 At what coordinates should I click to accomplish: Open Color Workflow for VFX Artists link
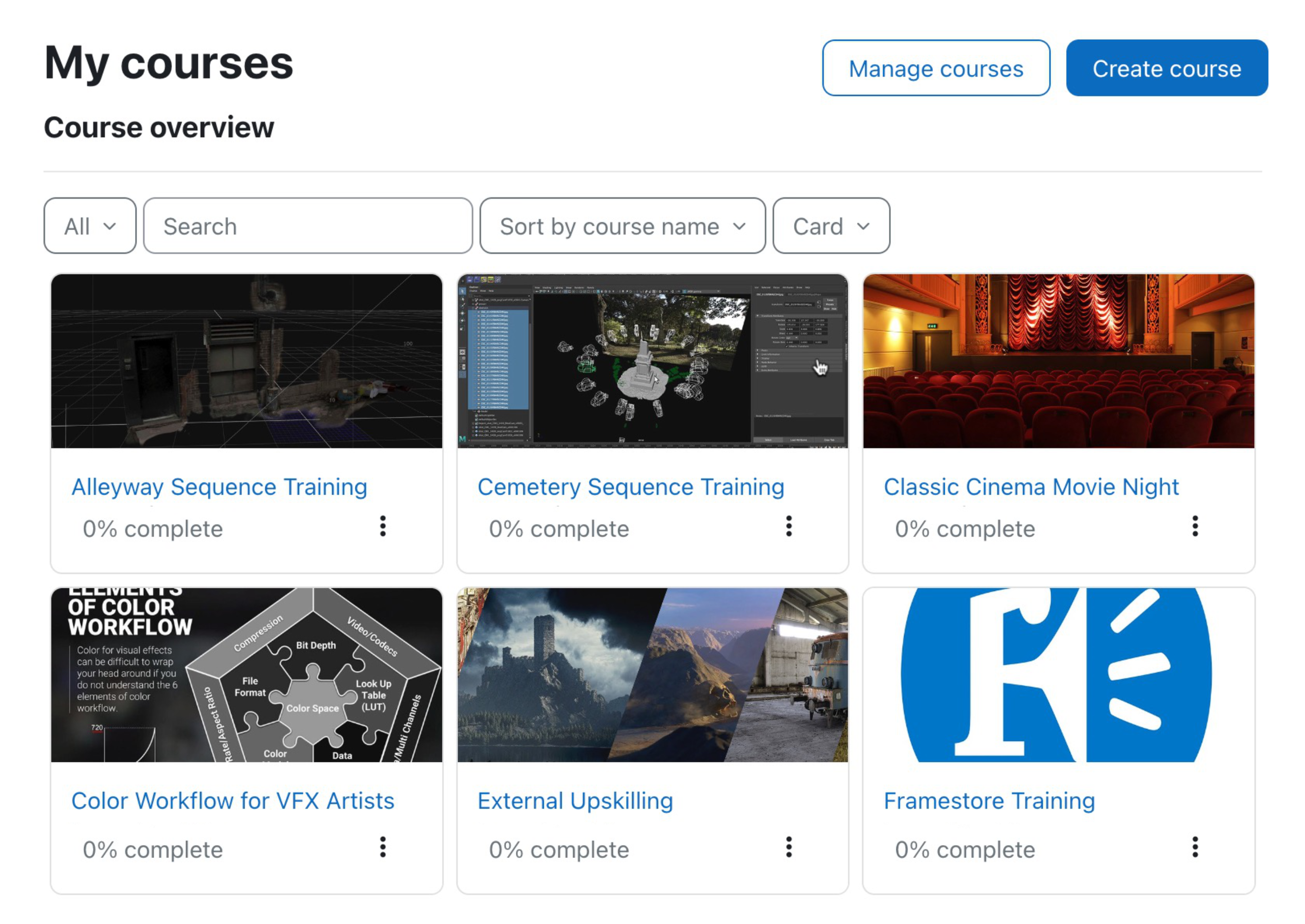[x=233, y=801]
